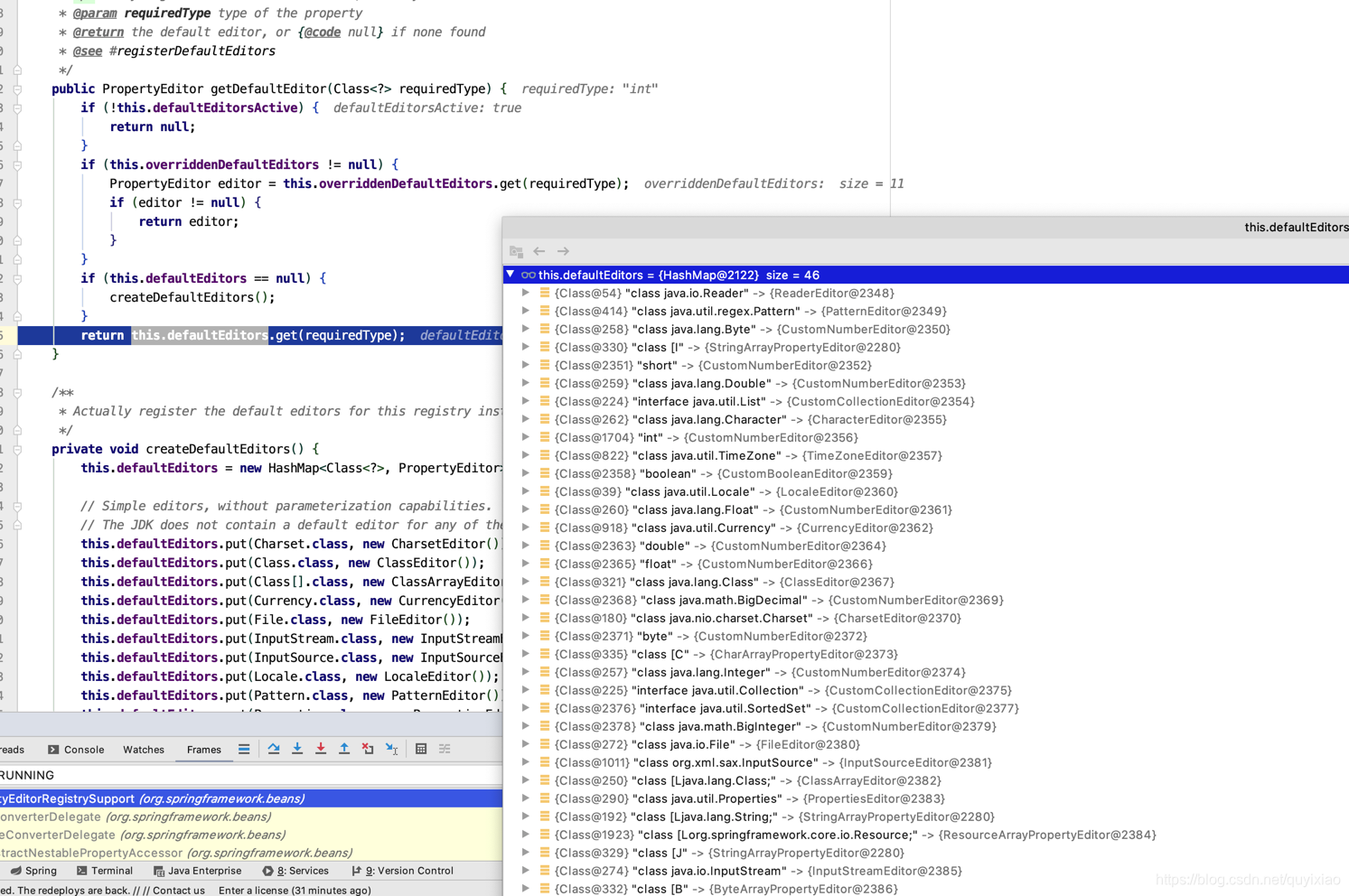This screenshot has height=896, width=1349.
Task: Select the java.lang.Character map entry row
Action: 926,419
